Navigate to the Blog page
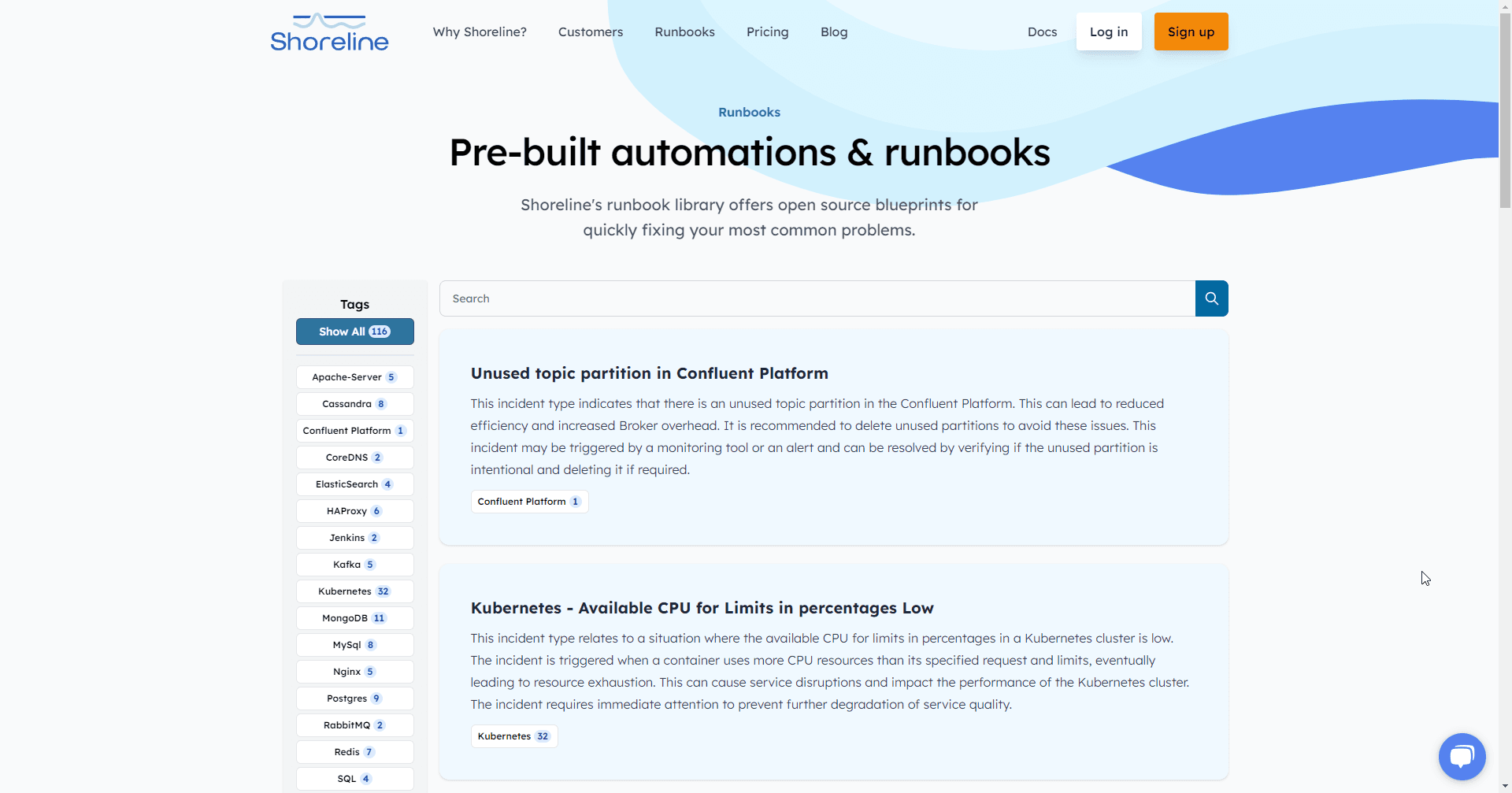The width and height of the screenshot is (1512, 793). pos(834,32)
